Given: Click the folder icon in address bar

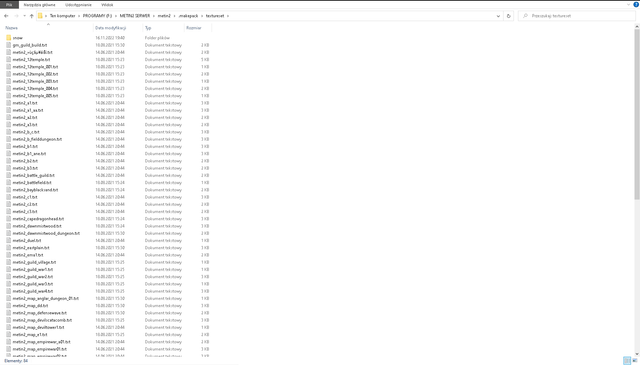Looking at the screenshot, I should pos(40,16).
